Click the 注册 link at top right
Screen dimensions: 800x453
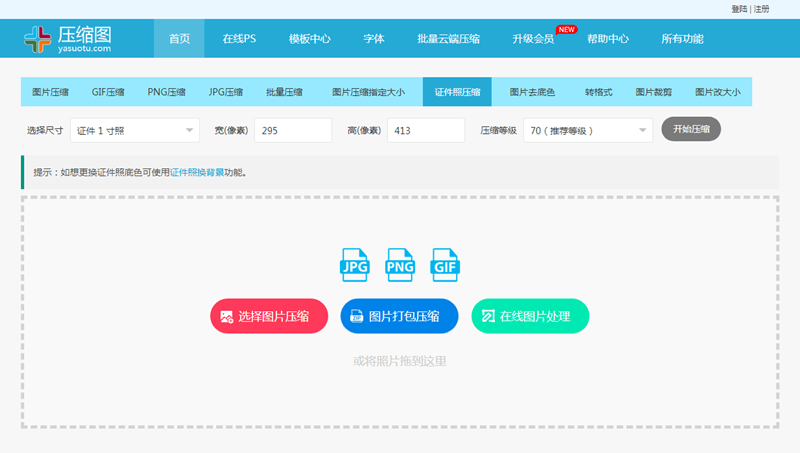[x=761, y=9]
